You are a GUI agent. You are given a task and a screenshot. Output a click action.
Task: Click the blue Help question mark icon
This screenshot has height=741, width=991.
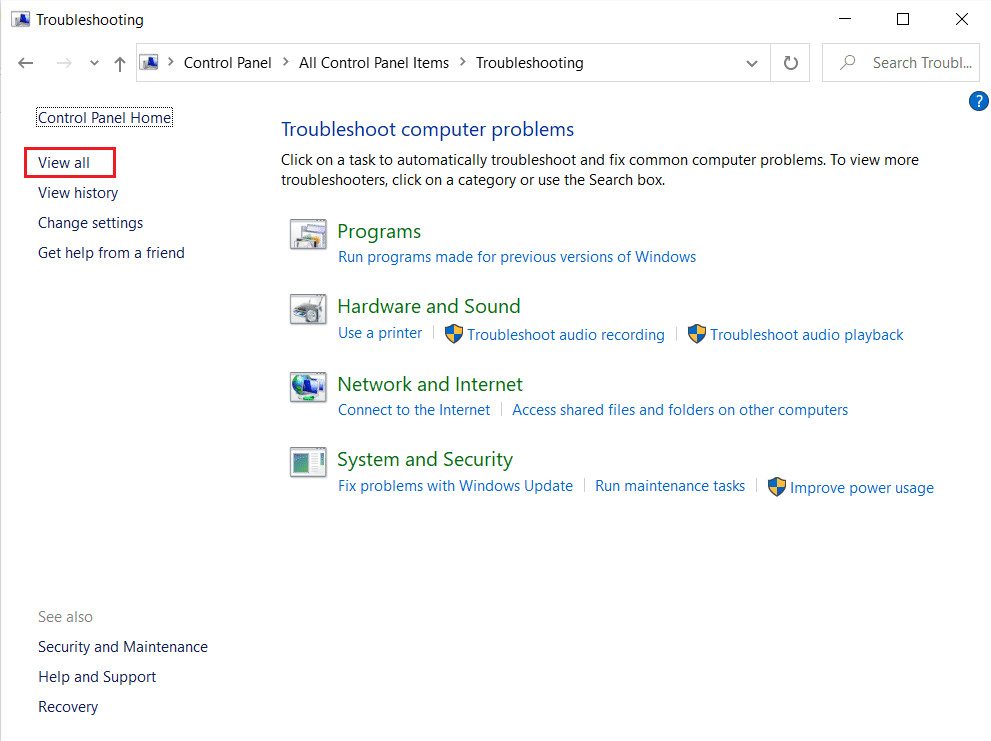click(x=978, y=100)
